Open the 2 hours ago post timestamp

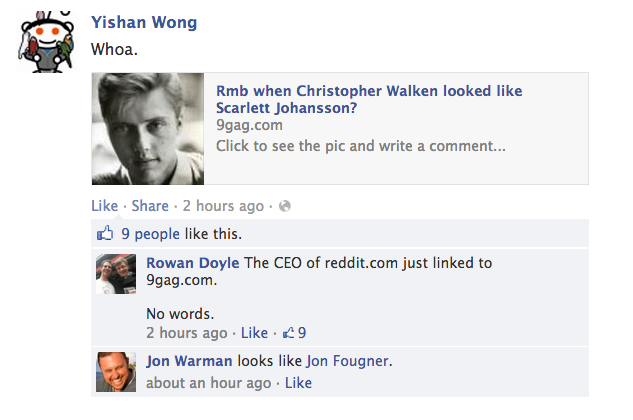(x=223, y=206)
